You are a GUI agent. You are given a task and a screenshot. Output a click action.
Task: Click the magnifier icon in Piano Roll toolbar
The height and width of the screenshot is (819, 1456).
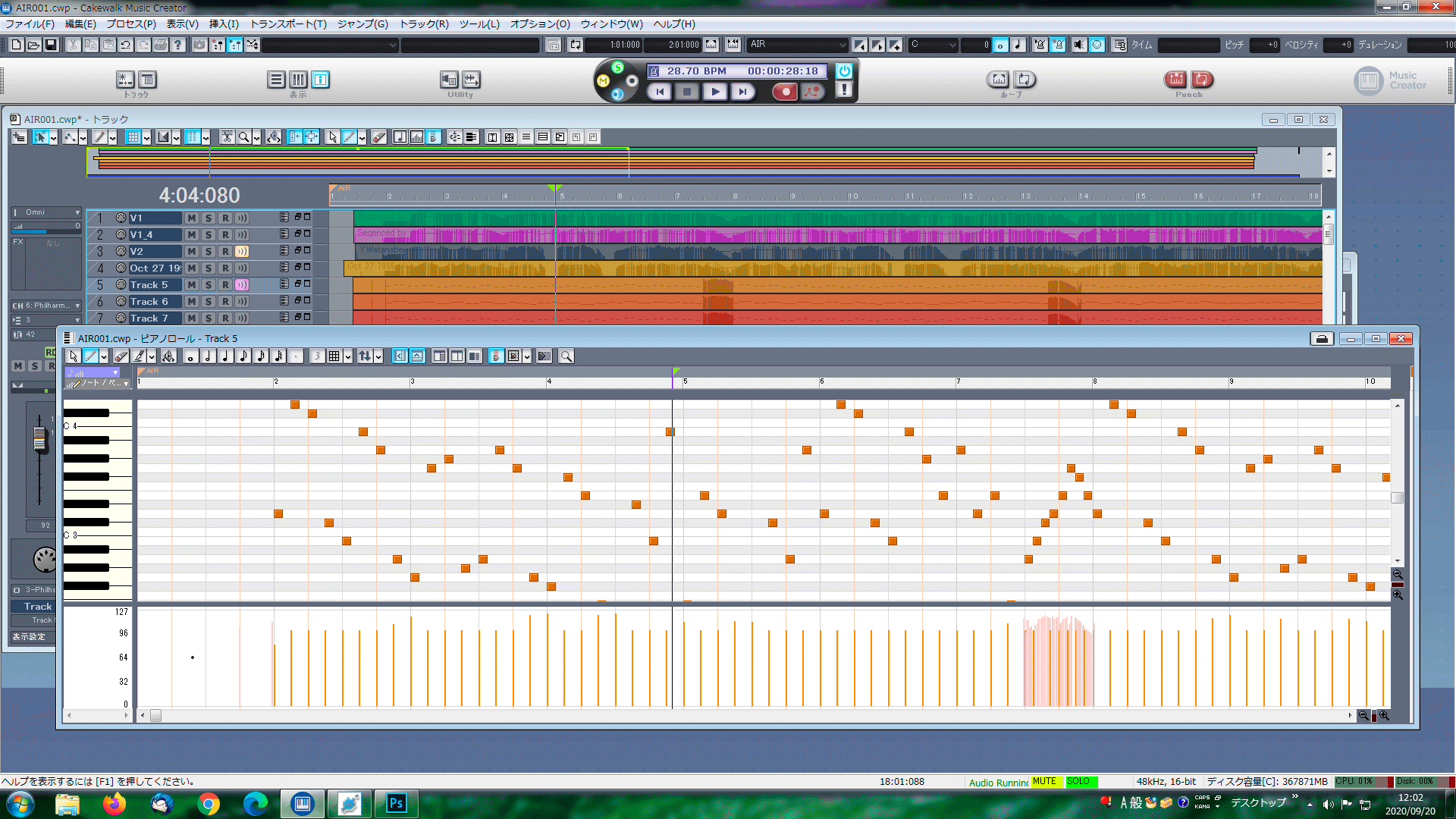(566, 356)
